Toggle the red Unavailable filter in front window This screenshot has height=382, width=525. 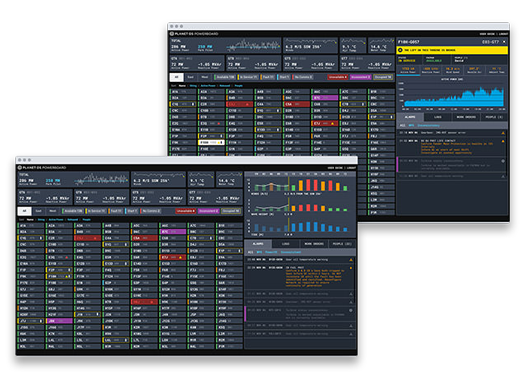click(x=185, y=211)
